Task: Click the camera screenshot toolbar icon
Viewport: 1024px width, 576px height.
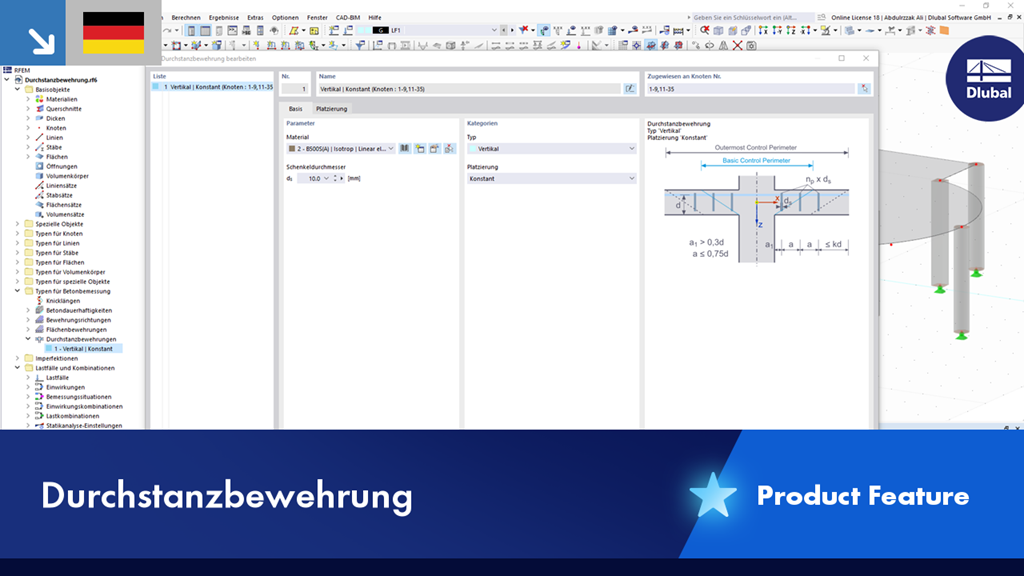Action: coord(752,45)
